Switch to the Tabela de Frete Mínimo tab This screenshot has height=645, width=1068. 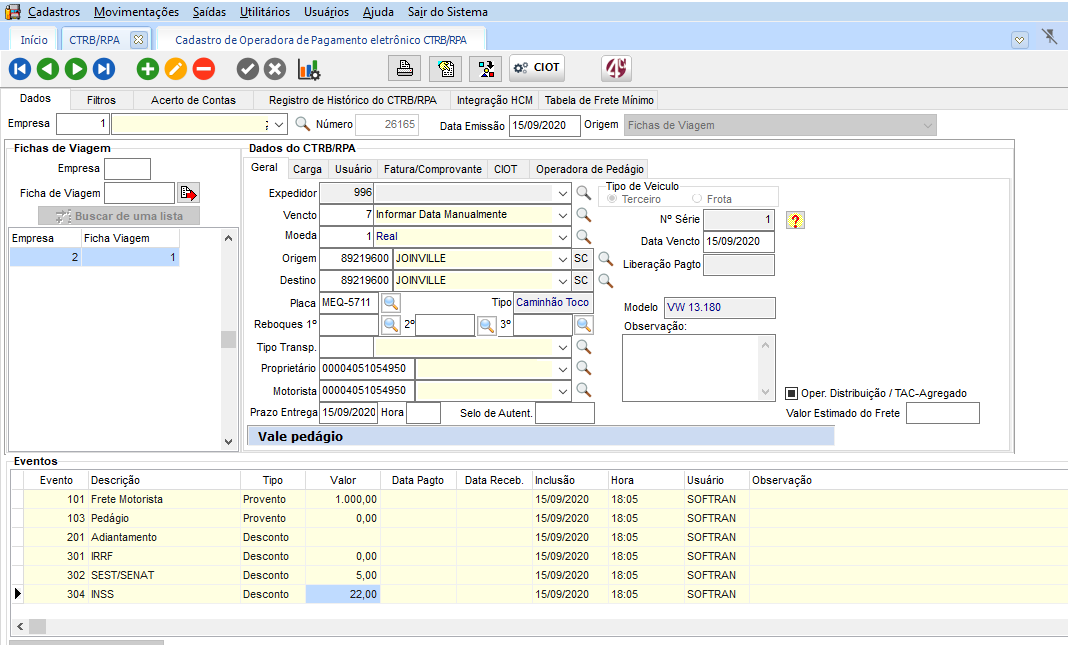click(x=598, y=100)
